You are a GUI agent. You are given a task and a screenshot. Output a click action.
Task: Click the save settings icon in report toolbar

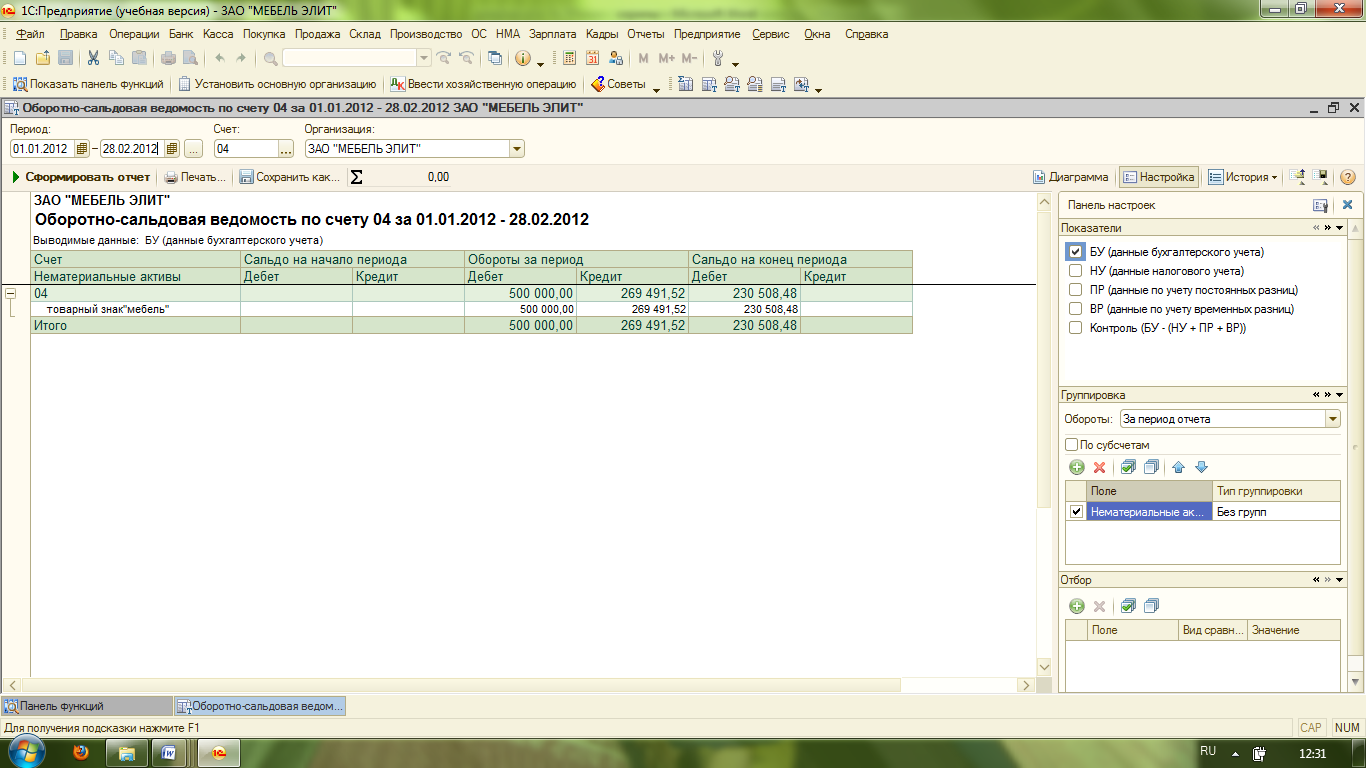(x=1321, y=177)
